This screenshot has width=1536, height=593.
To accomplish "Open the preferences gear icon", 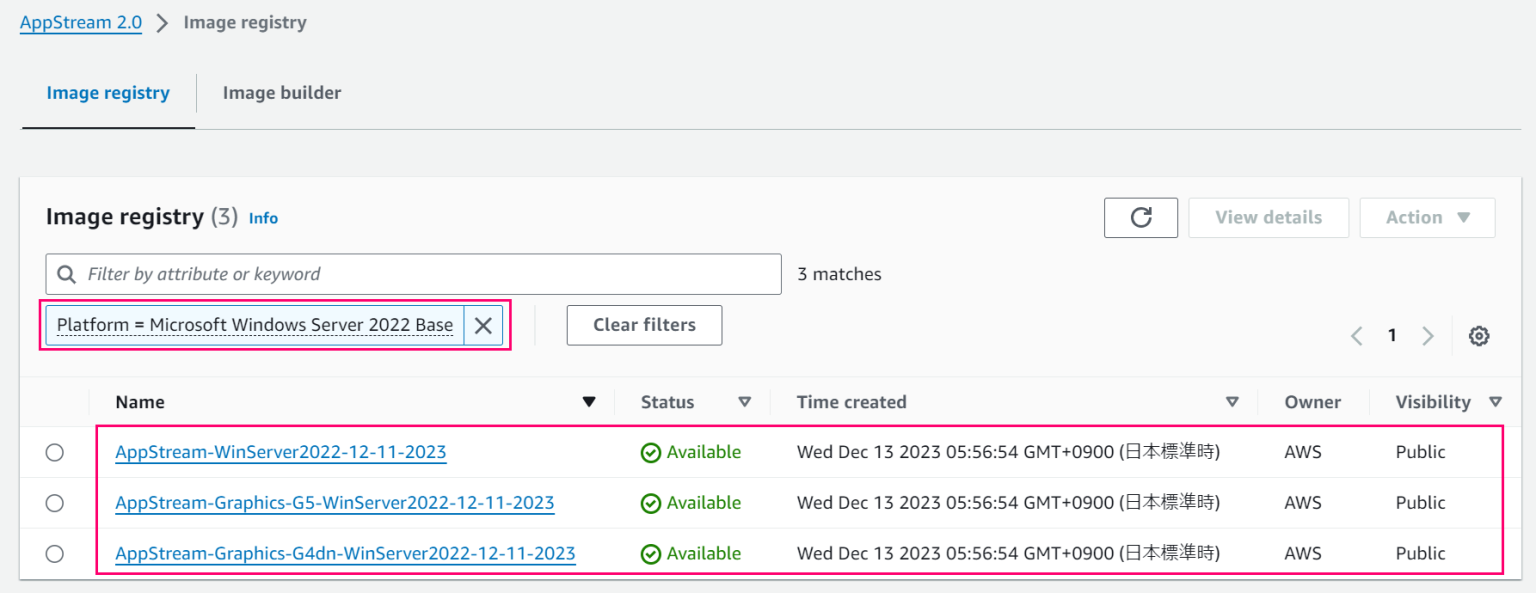I will pos(1479,335).
